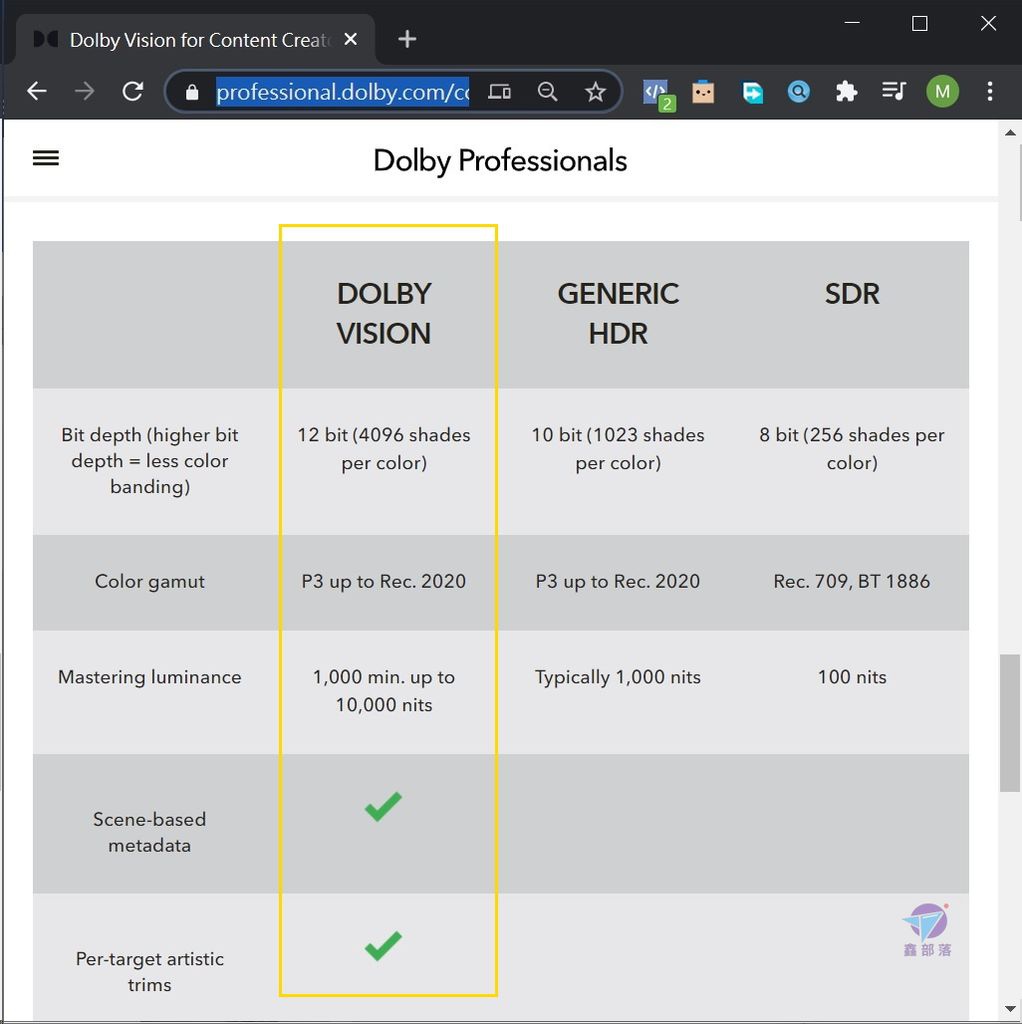Viewport: 1022px width, 1024px height.
Task: Open the blue arrow document extension
Action: point(752,92)
